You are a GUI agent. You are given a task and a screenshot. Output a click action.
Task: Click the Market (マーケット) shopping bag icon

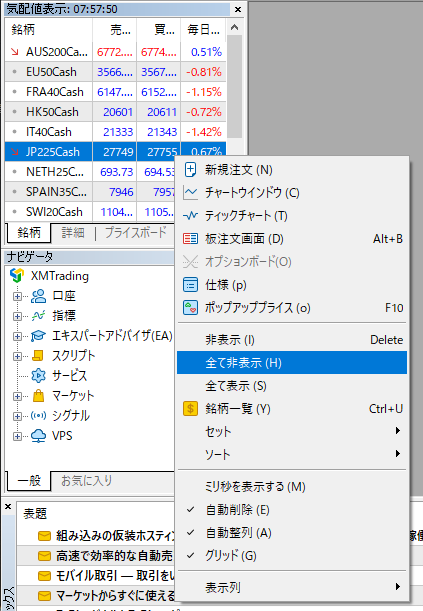(x=38, y=396)
